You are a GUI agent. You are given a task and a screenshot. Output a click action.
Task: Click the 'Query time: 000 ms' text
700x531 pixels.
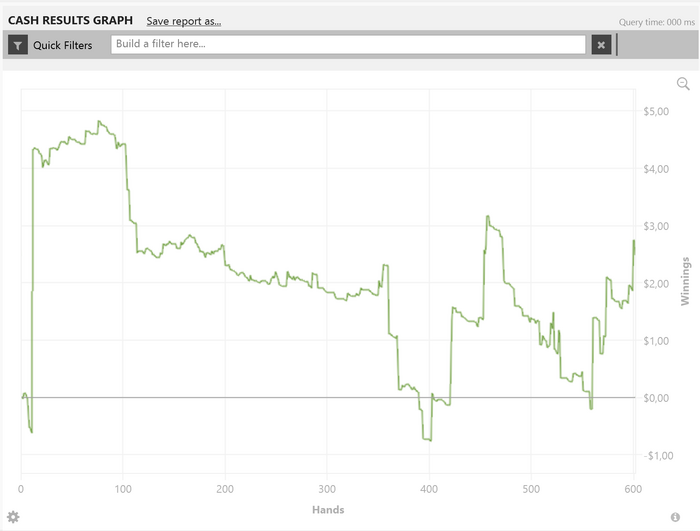coord(657,22)
